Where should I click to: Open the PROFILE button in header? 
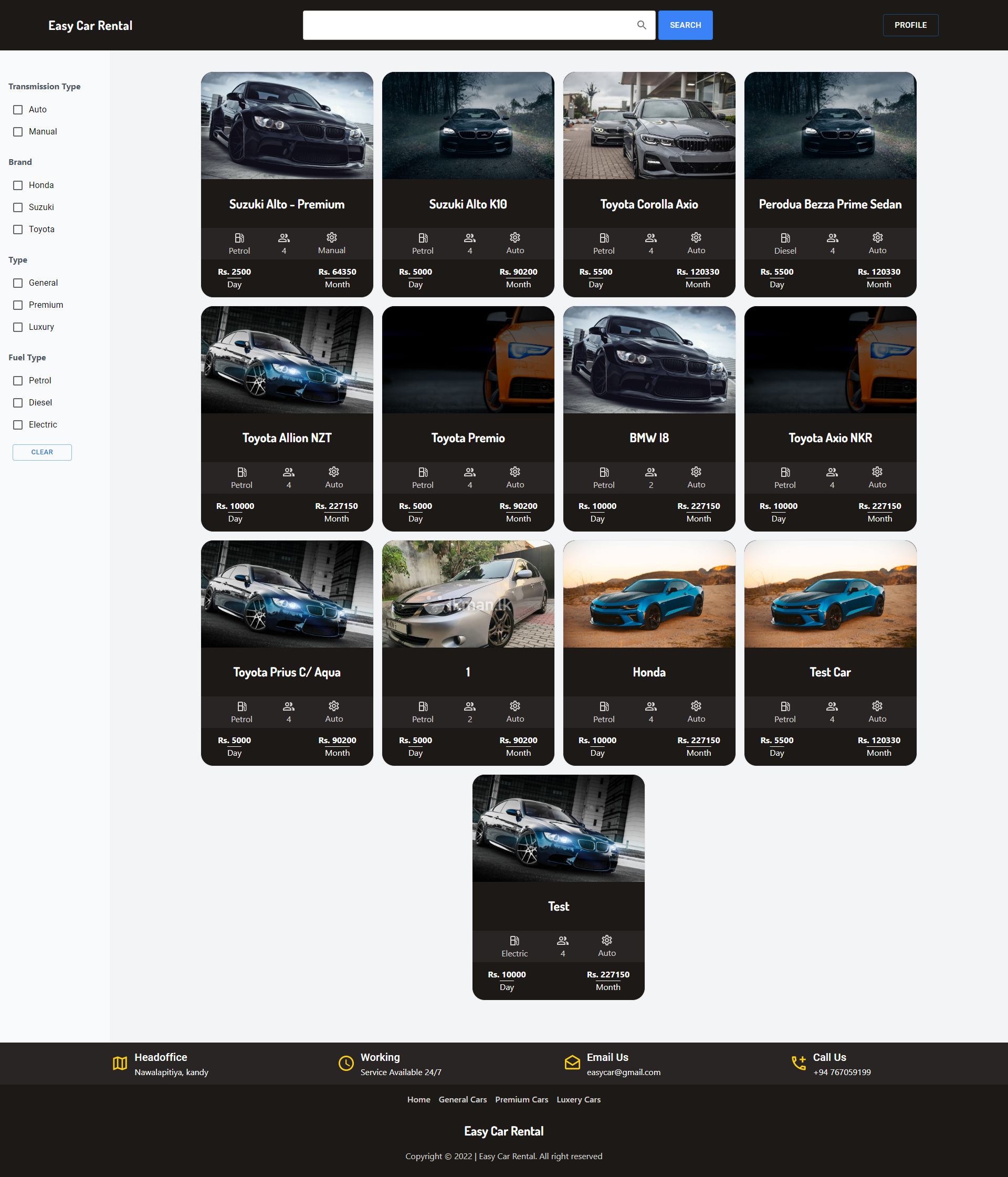click(910, 25)
